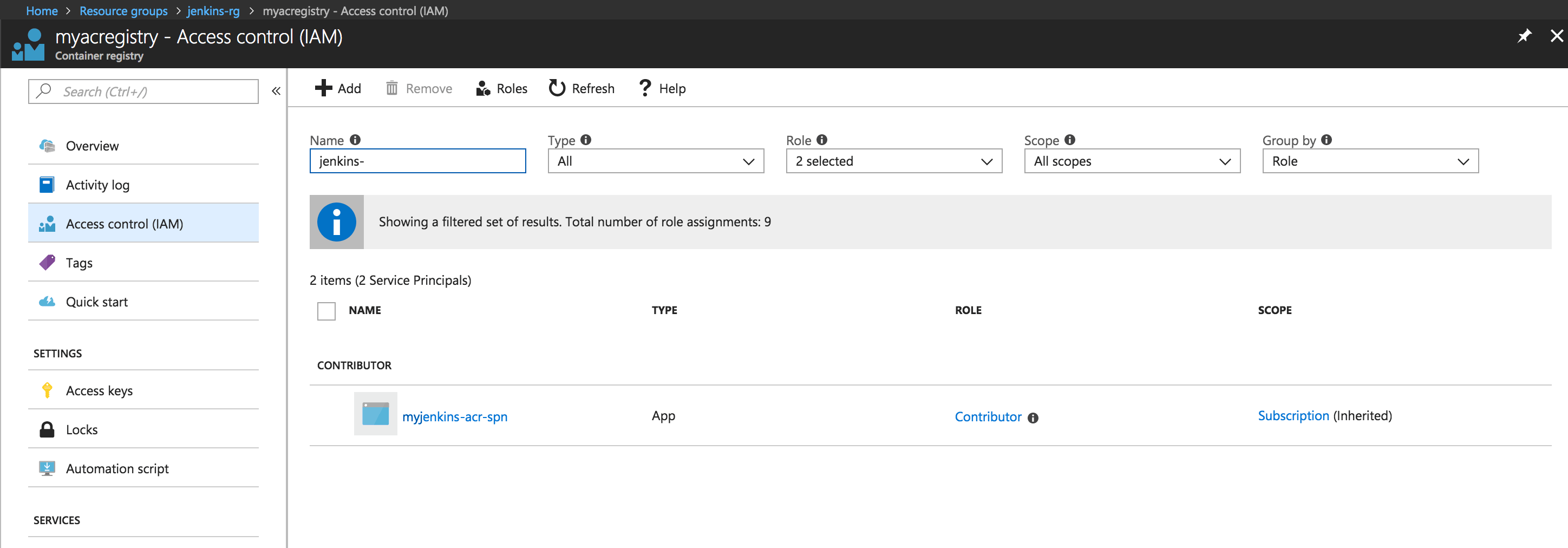Go to jenkins-rg breadcrumb
This screenshot has width=1568, height=548.
click(x=214, y=11)
